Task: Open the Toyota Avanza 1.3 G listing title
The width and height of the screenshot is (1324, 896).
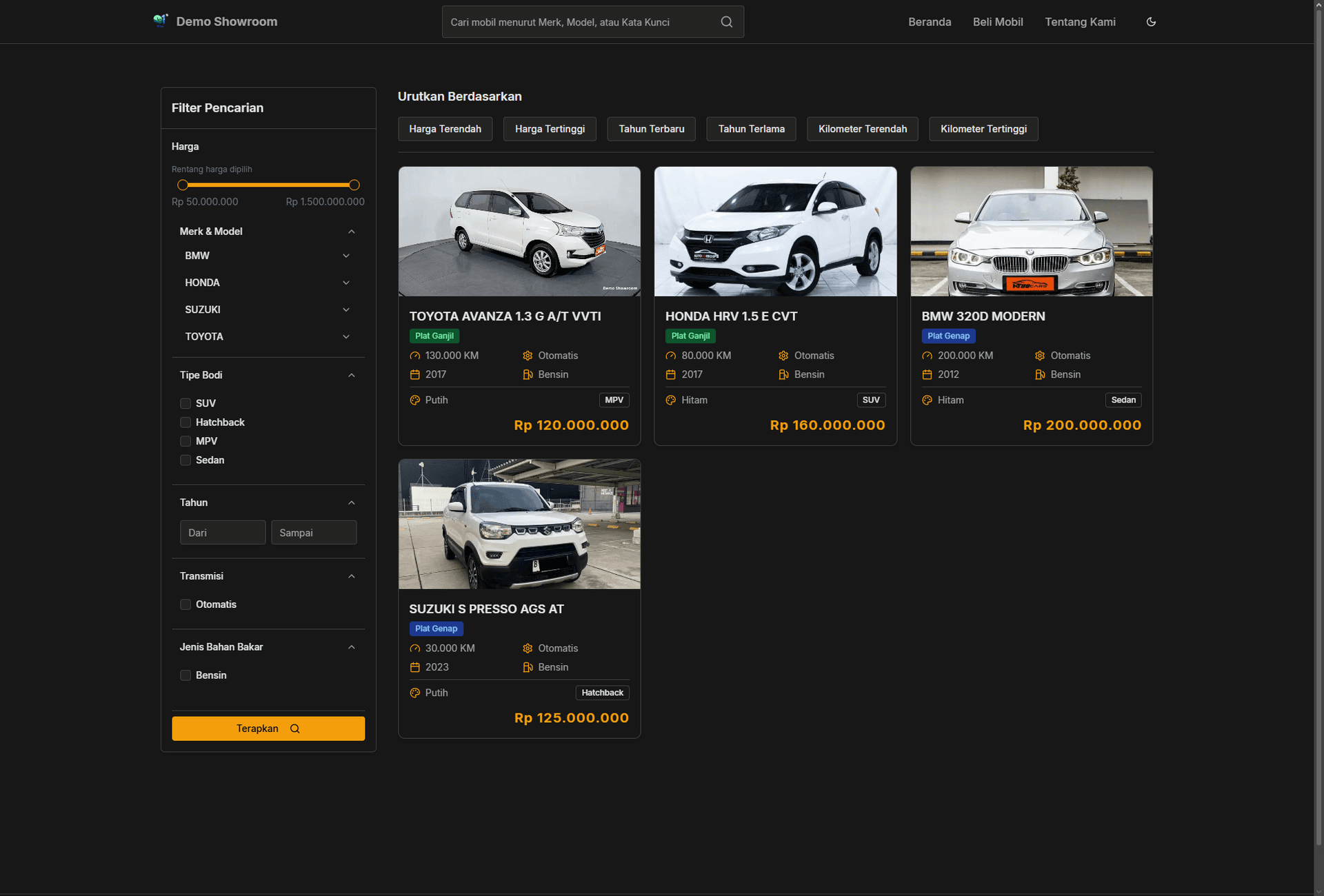Action: 505,316
